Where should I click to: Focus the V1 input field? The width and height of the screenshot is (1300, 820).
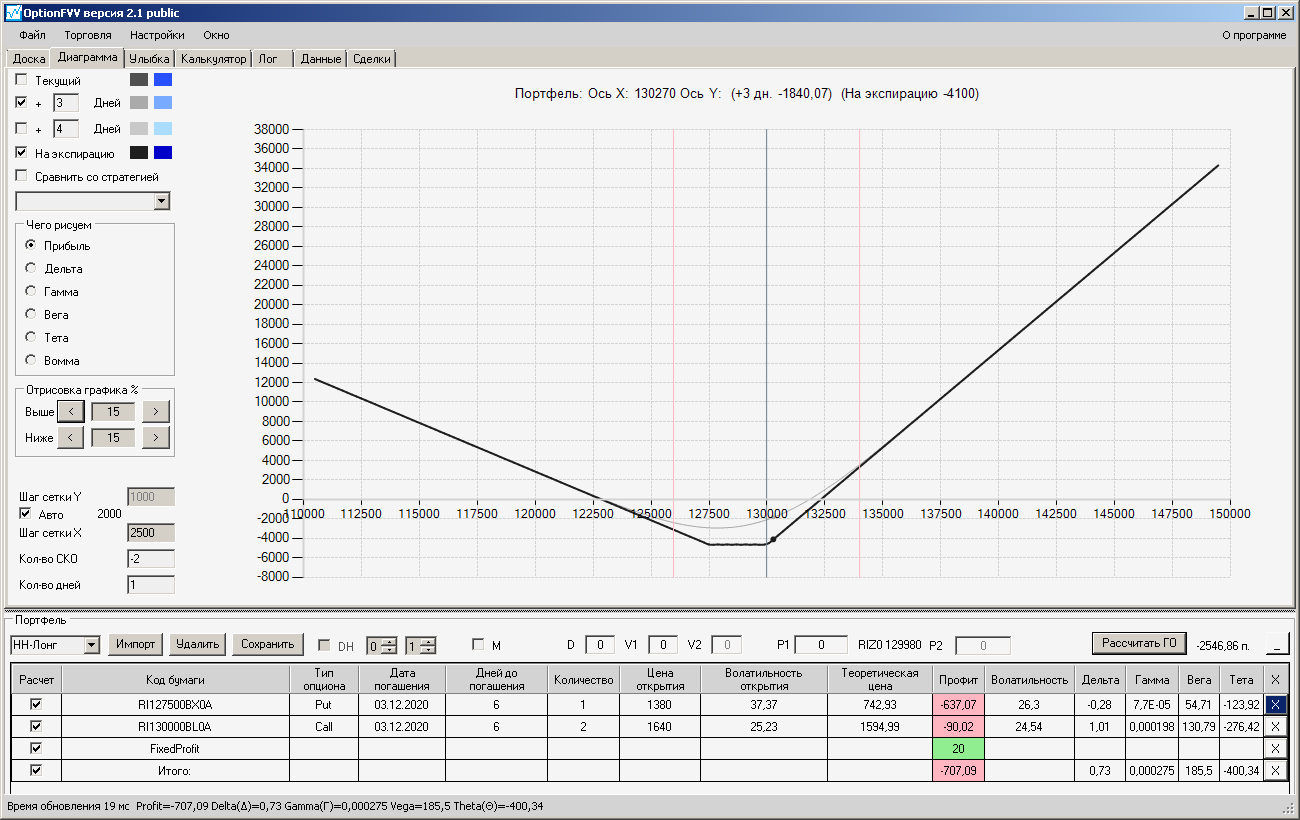(662, 645)
